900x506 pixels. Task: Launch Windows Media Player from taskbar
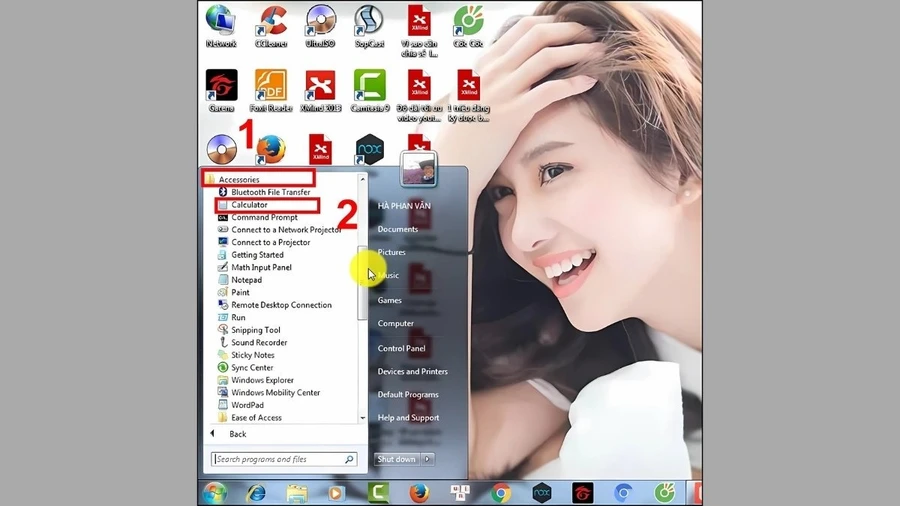click(336, 493)
